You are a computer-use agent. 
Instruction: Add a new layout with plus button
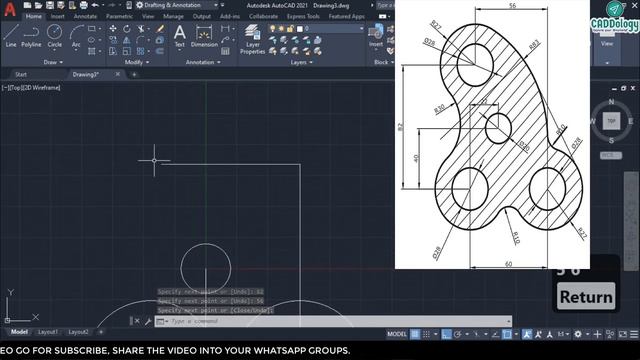pyautogui.click(x=101, y=332)
